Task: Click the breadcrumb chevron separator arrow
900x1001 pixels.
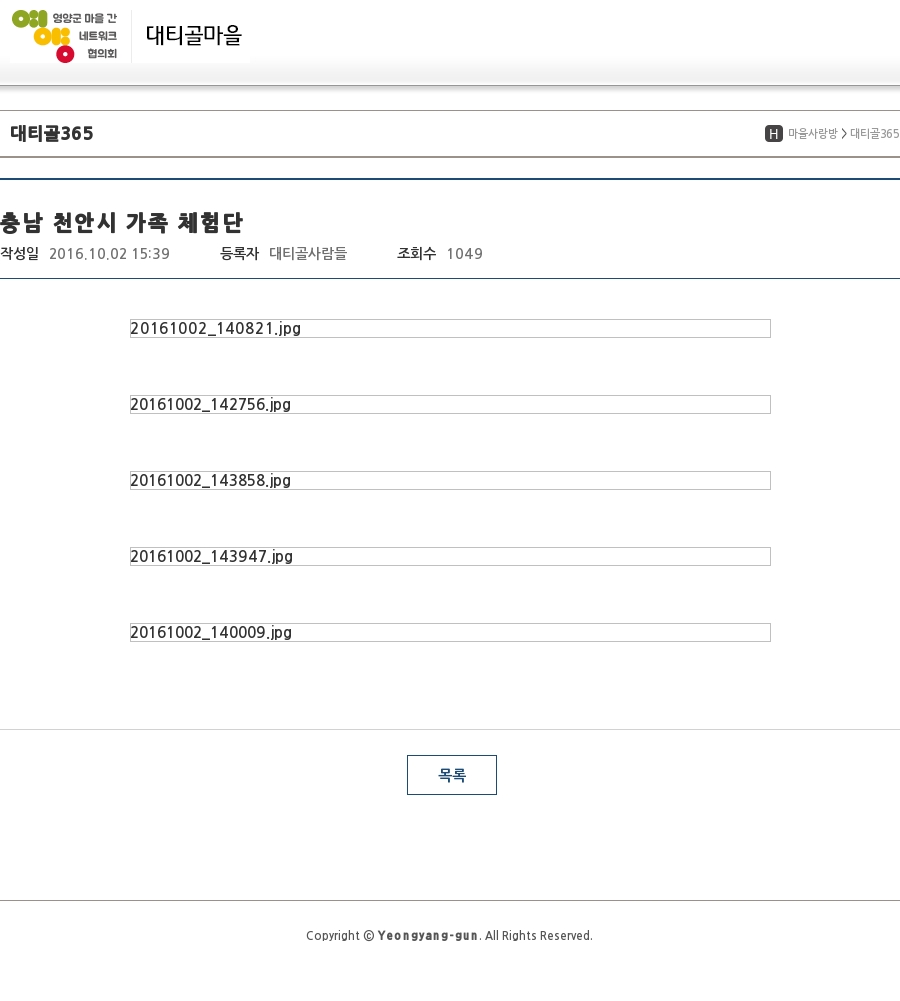Action: 844,134
